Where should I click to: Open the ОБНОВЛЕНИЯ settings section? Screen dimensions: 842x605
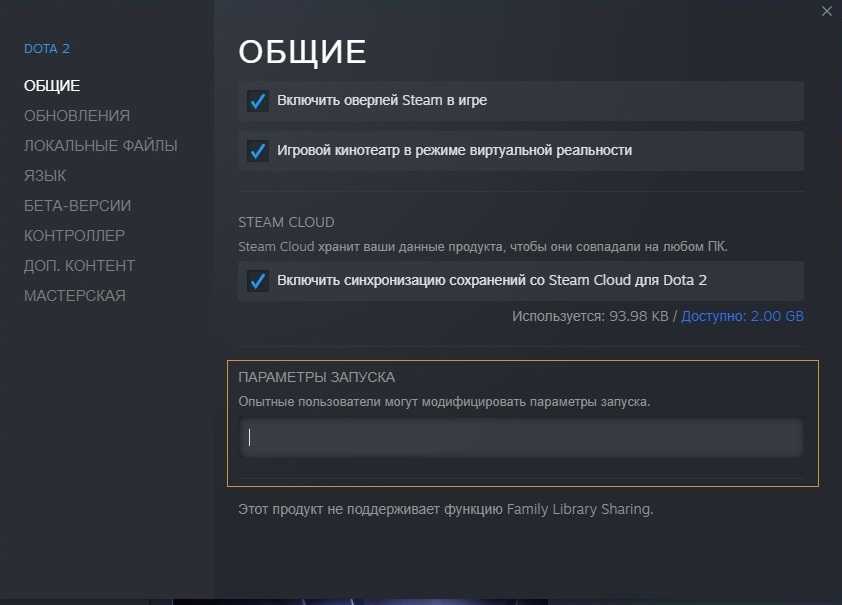tap(77, 116)
